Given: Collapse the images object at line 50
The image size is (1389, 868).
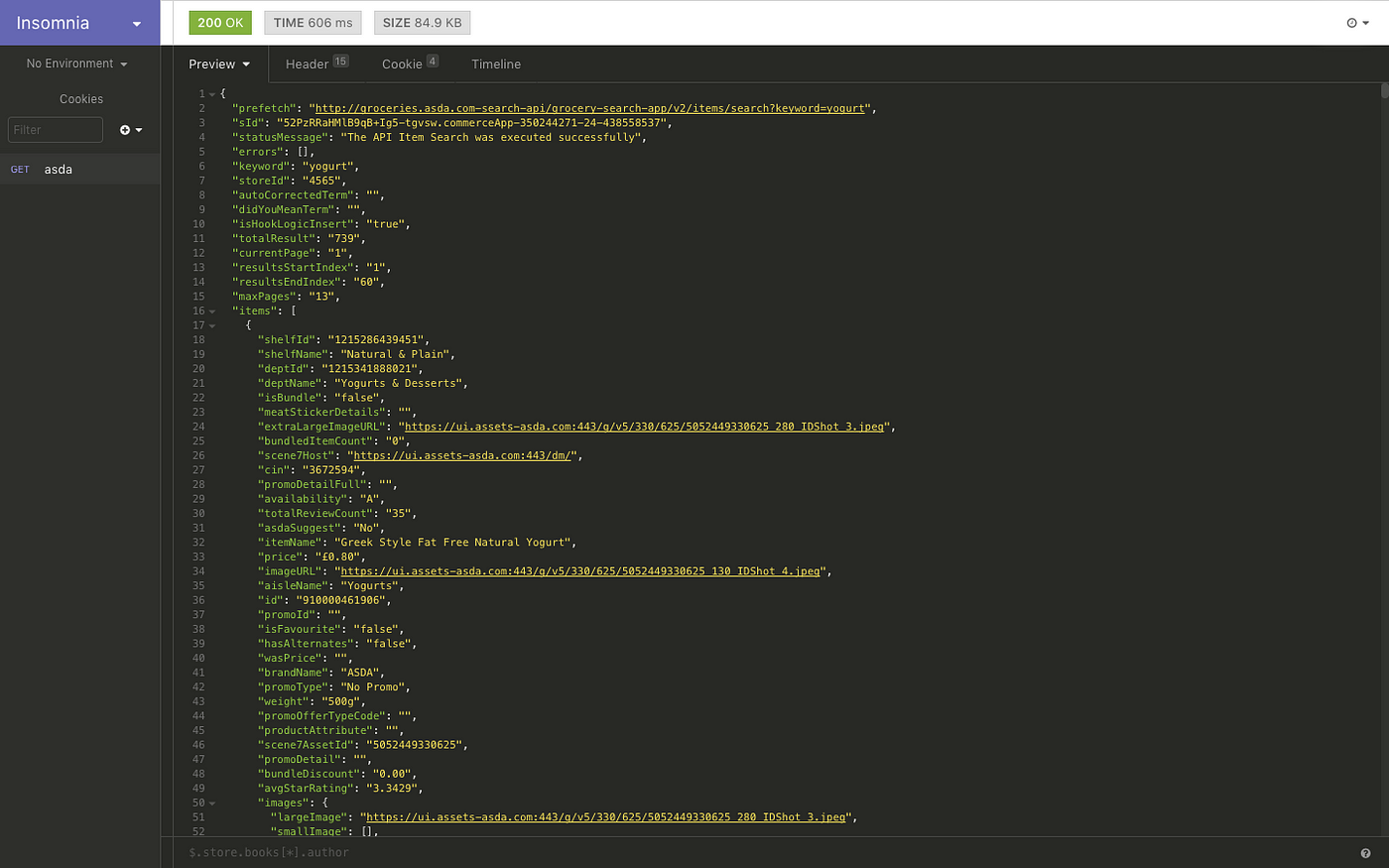Looking at the screenshot, I should [x=212, y=804].
